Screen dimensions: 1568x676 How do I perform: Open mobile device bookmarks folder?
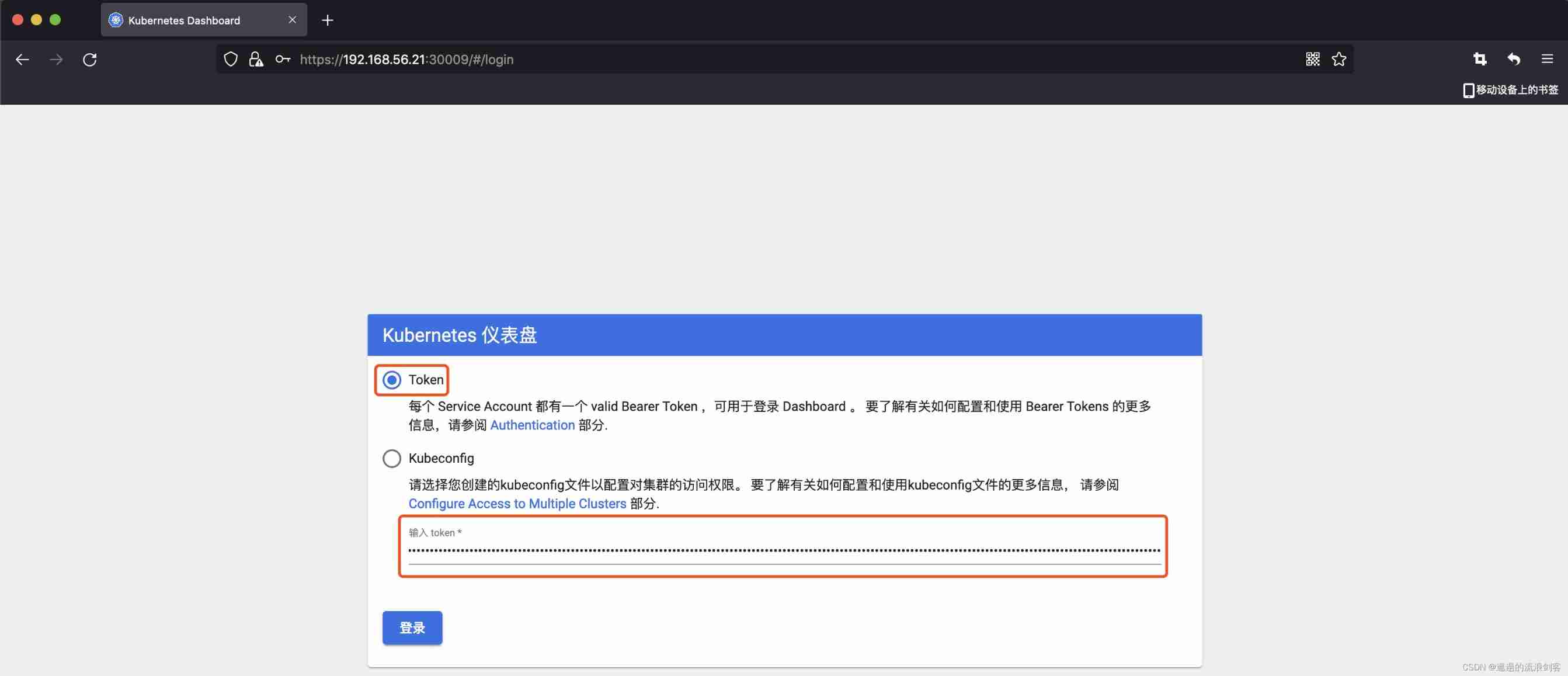[1510, 90]
